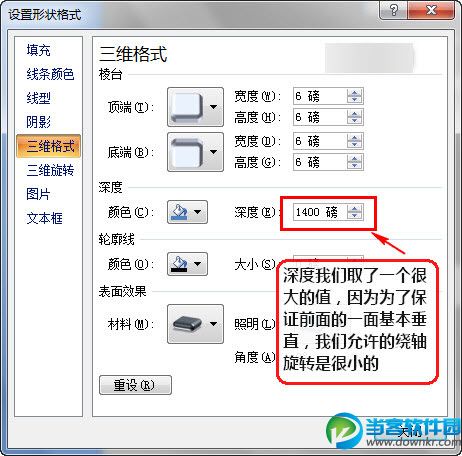Select the 填充 (Fill) category
Image resolution: width=462 pixels, height=456 pixels.
pyautogui.click(x=39, y=50)
